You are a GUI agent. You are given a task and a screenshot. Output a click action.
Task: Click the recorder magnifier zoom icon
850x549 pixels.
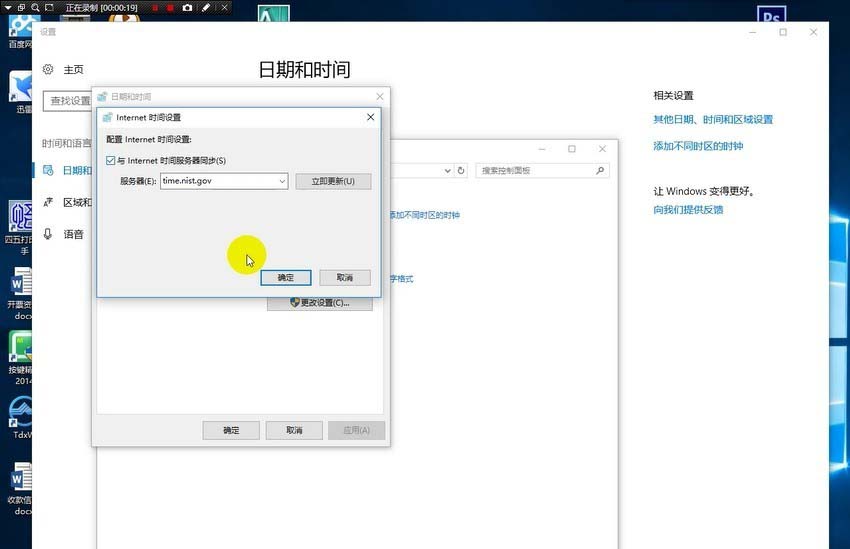click(35, 8)
